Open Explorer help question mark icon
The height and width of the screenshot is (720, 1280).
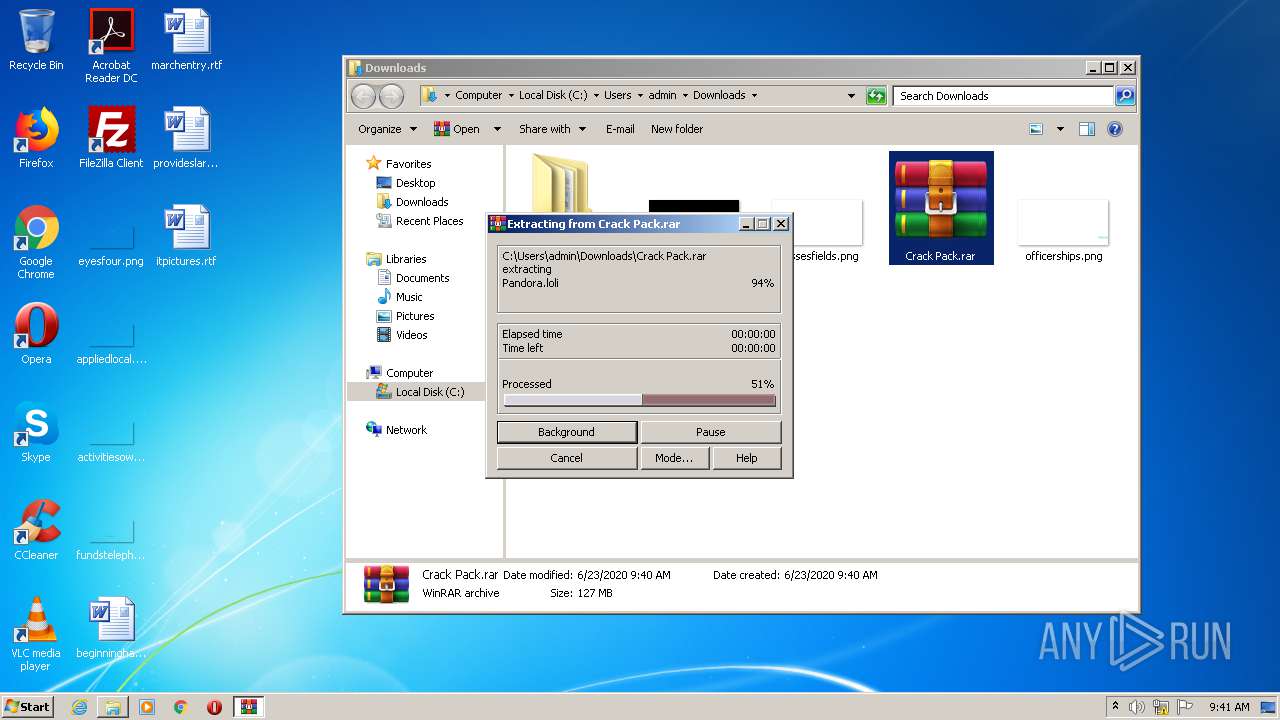coord(1115,129)
